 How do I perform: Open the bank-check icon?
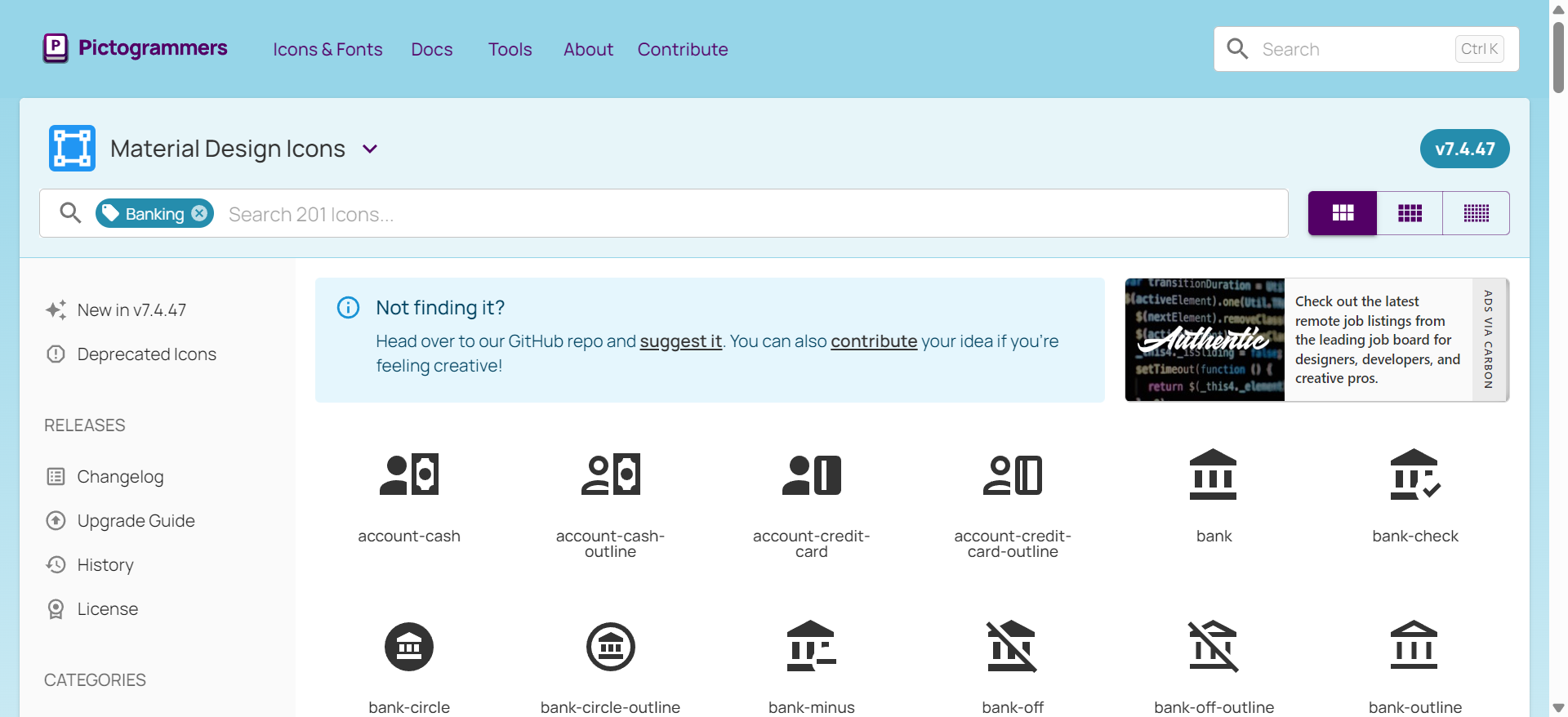[x=1414, y=475]
